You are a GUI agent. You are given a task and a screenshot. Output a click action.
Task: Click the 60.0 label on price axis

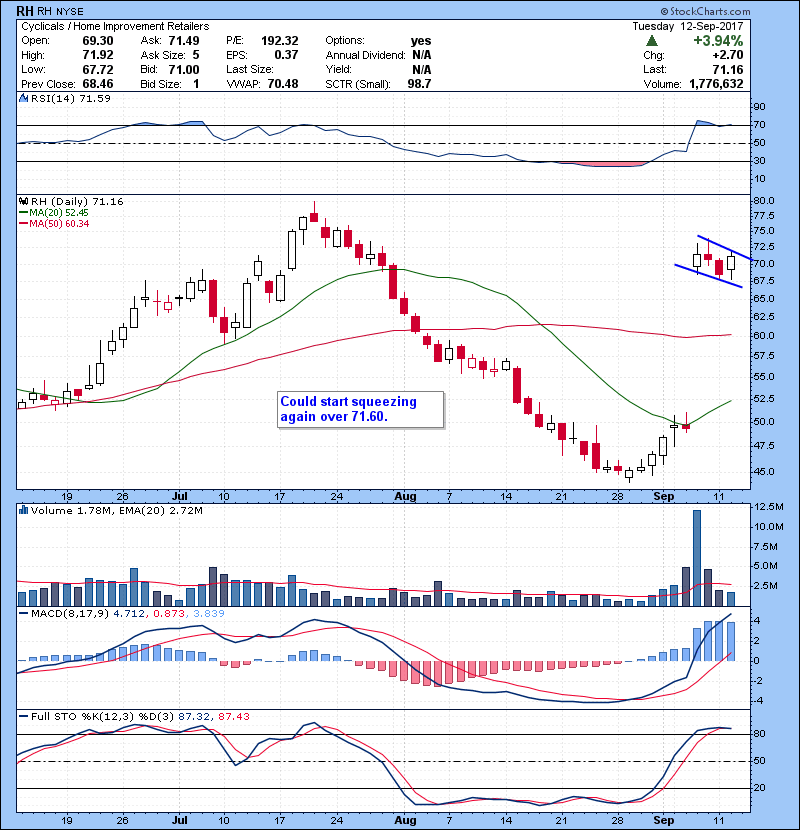coord(764,336)
